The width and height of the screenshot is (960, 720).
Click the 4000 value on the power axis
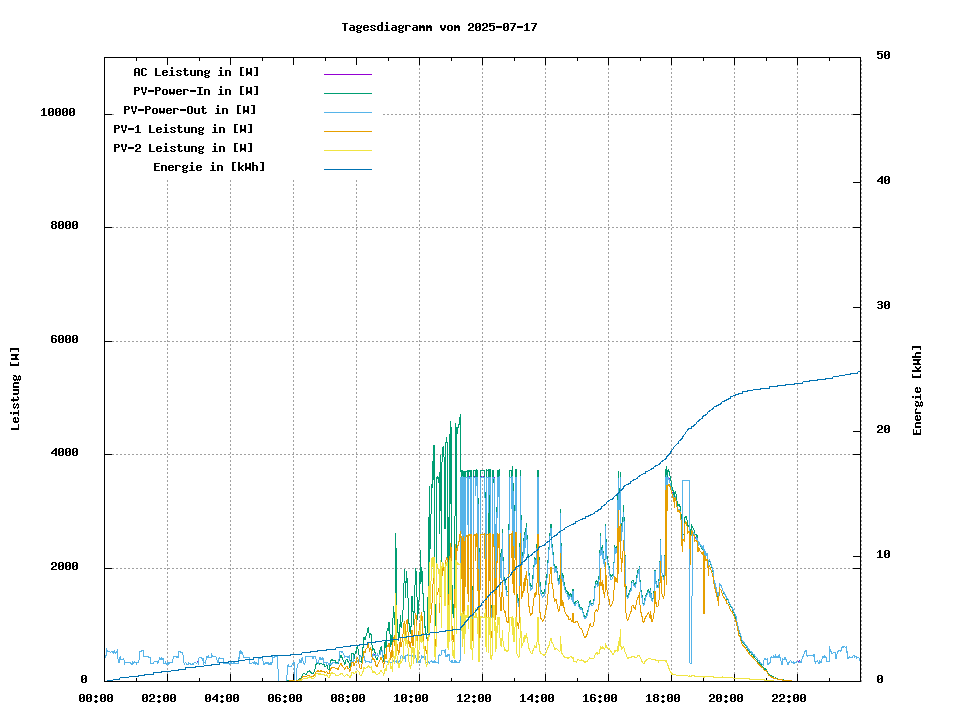click(x=64, y=454)
